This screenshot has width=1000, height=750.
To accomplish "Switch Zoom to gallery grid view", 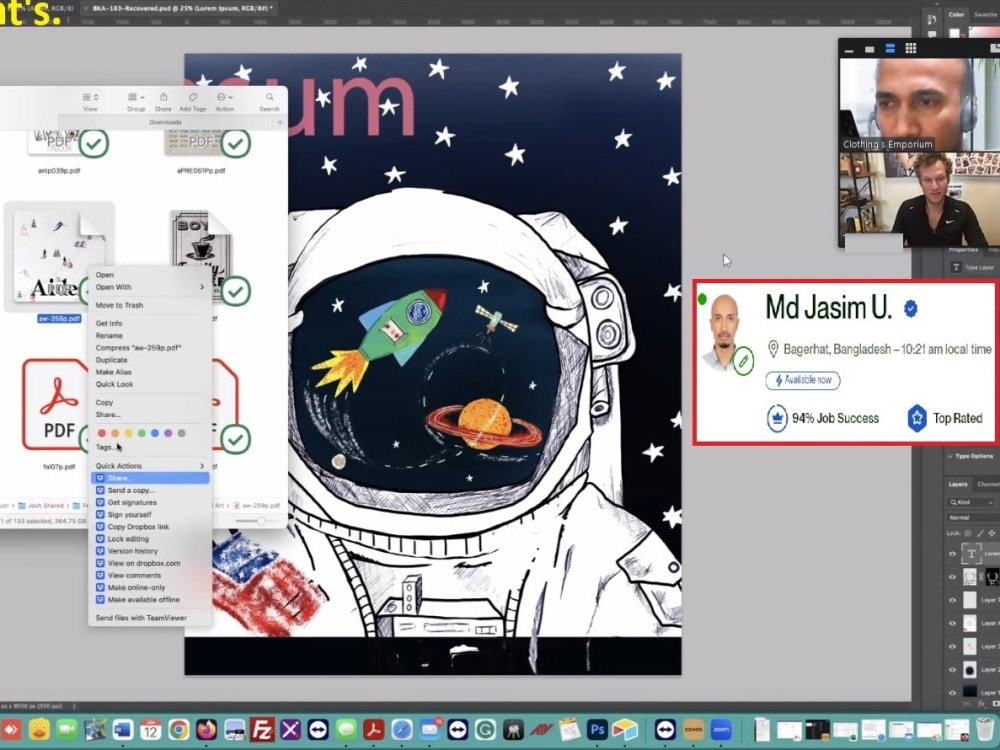I will point(911,48).
